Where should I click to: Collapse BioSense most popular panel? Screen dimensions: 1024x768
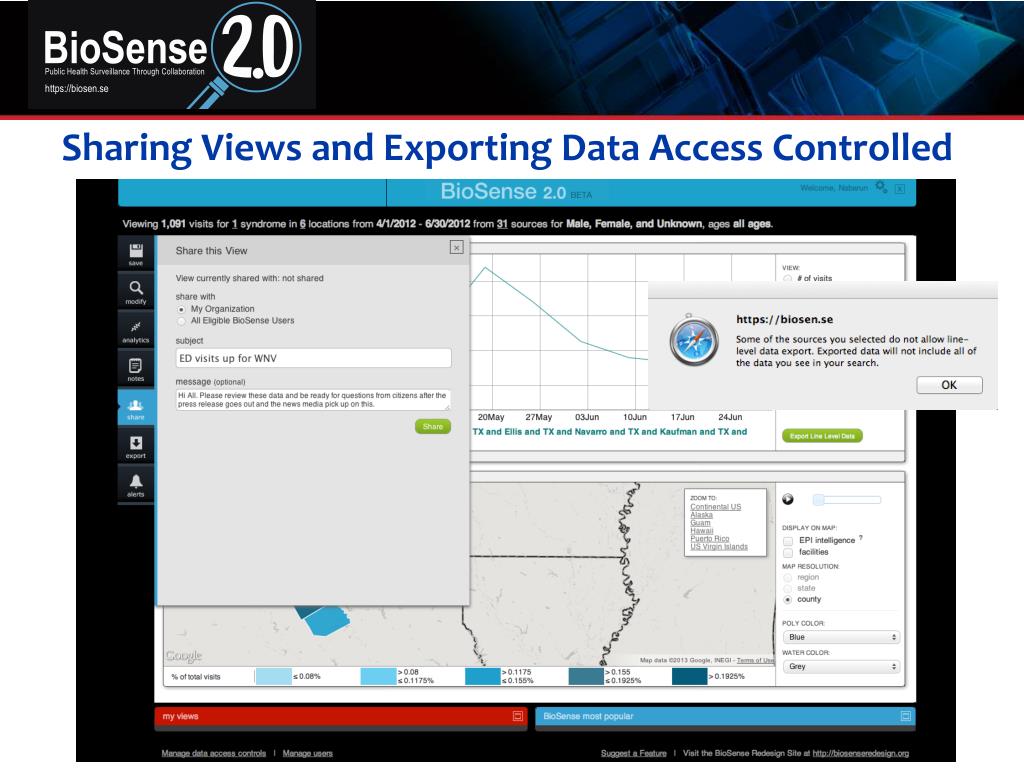906,716
